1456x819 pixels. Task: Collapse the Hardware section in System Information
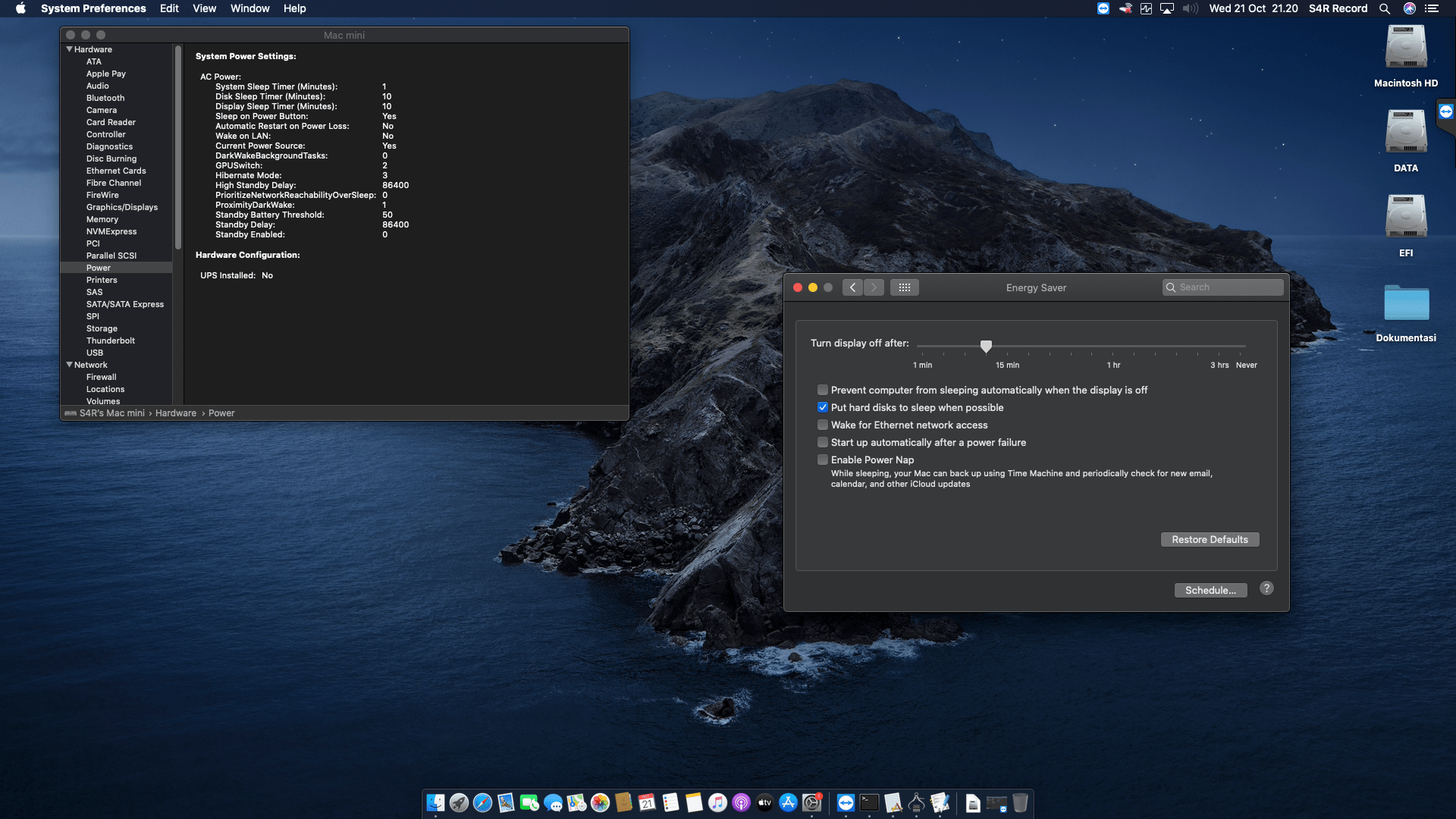(x=69, y=49)
